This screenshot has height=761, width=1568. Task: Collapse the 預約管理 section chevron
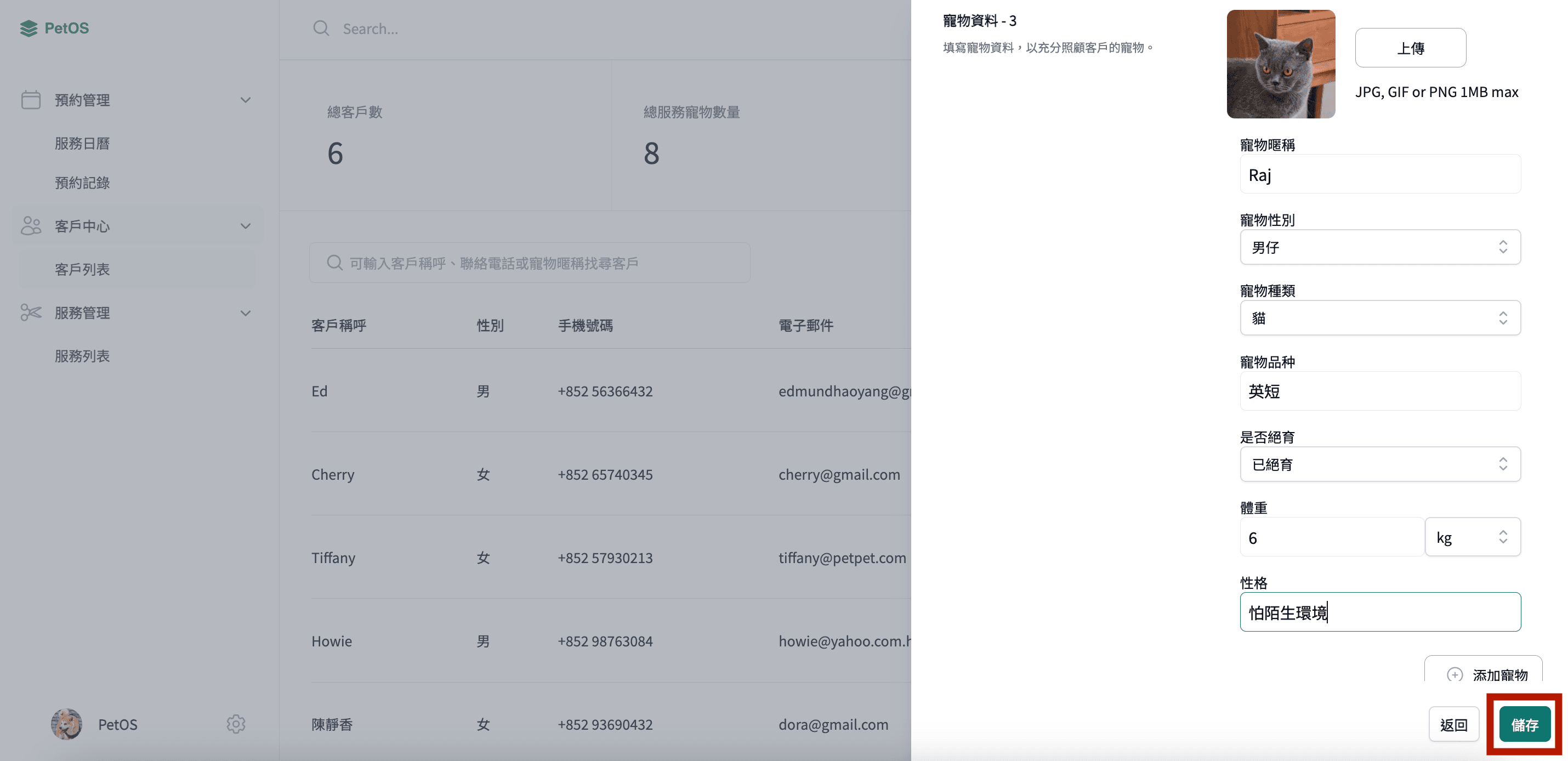point(245,100)
